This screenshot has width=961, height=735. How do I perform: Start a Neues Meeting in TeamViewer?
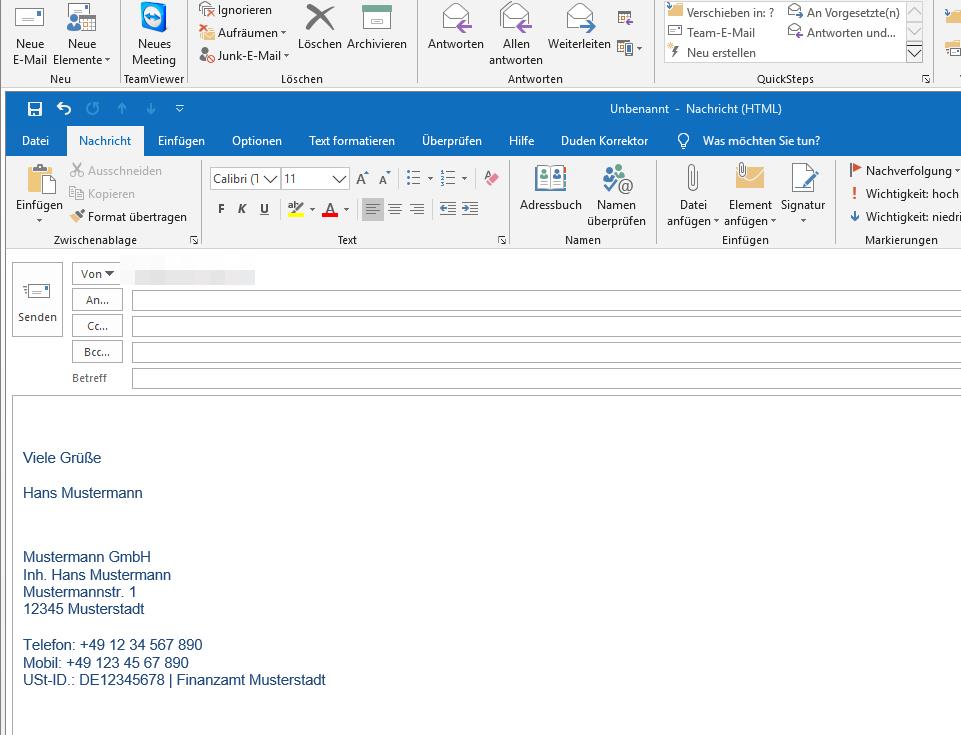153,34
